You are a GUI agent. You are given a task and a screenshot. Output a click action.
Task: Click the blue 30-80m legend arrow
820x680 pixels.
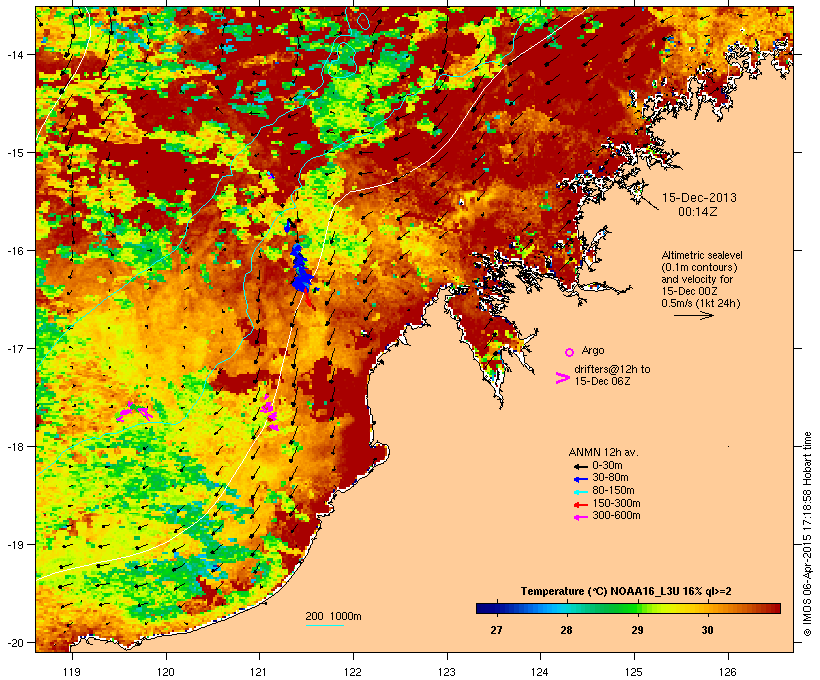pyautogui.click(x=580, y=479)
